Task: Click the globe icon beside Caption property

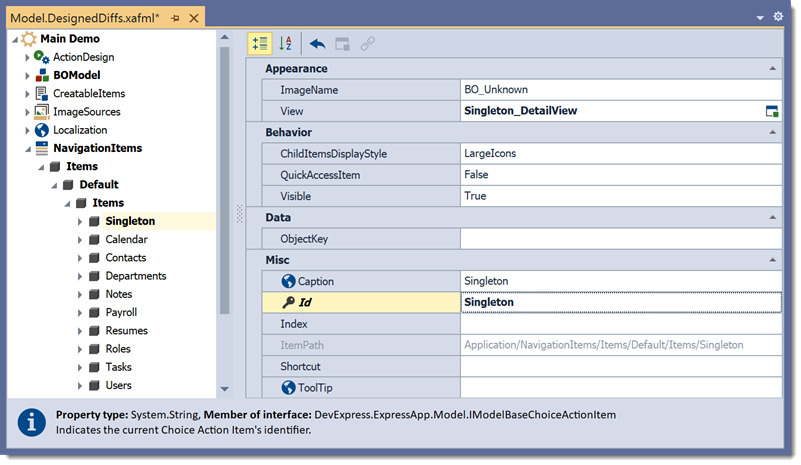Action: (x=289, y=281)
